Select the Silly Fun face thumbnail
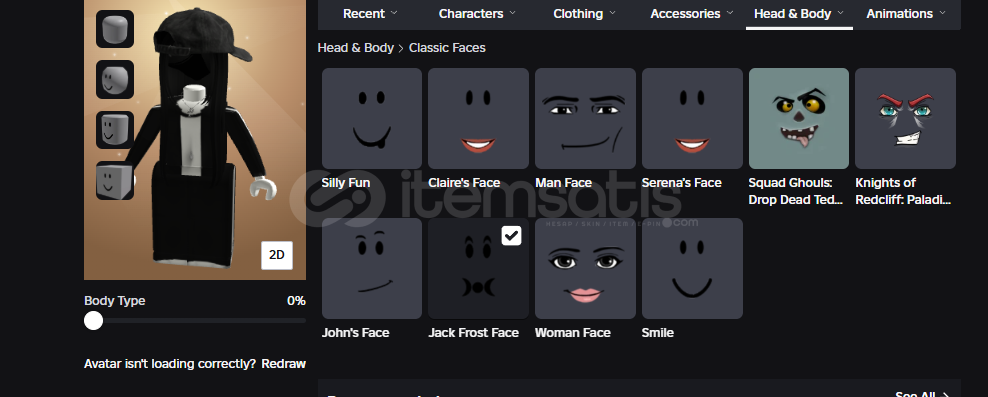This screenshot has width=988, height=397. coord(372,118)
